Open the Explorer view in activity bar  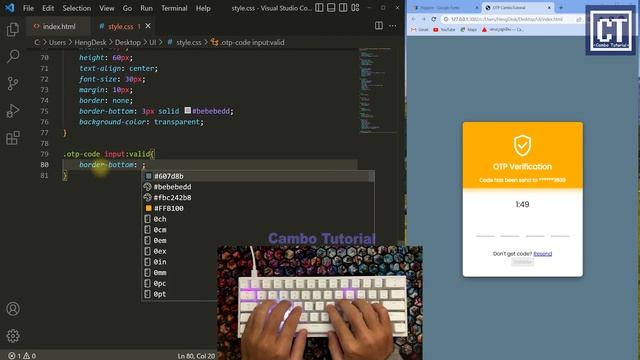tap(13, 29)
